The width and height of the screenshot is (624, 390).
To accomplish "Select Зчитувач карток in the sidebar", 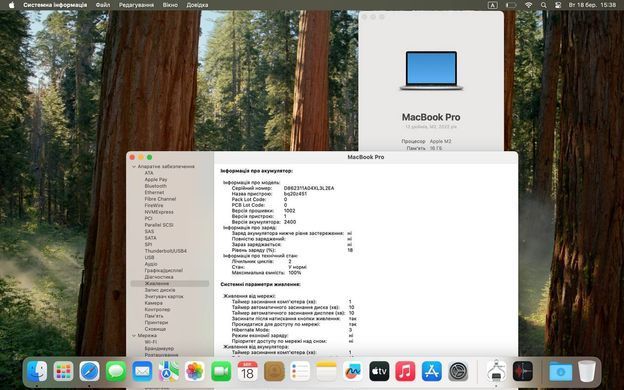I will tap(164, 296).
